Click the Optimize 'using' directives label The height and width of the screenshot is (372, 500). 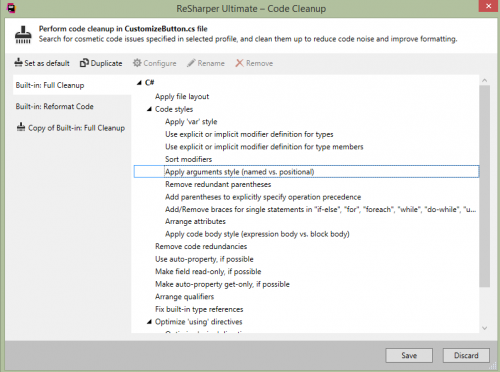click(199, 322)
